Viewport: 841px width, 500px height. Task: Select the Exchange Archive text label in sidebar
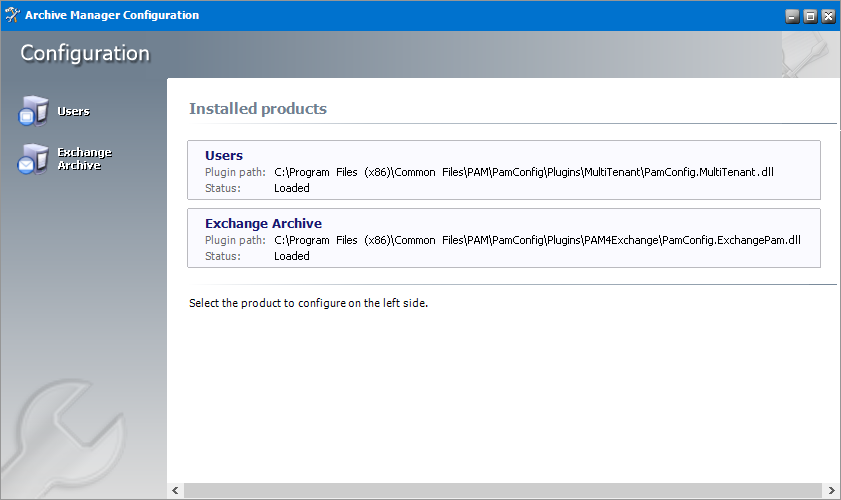(84, 159)
